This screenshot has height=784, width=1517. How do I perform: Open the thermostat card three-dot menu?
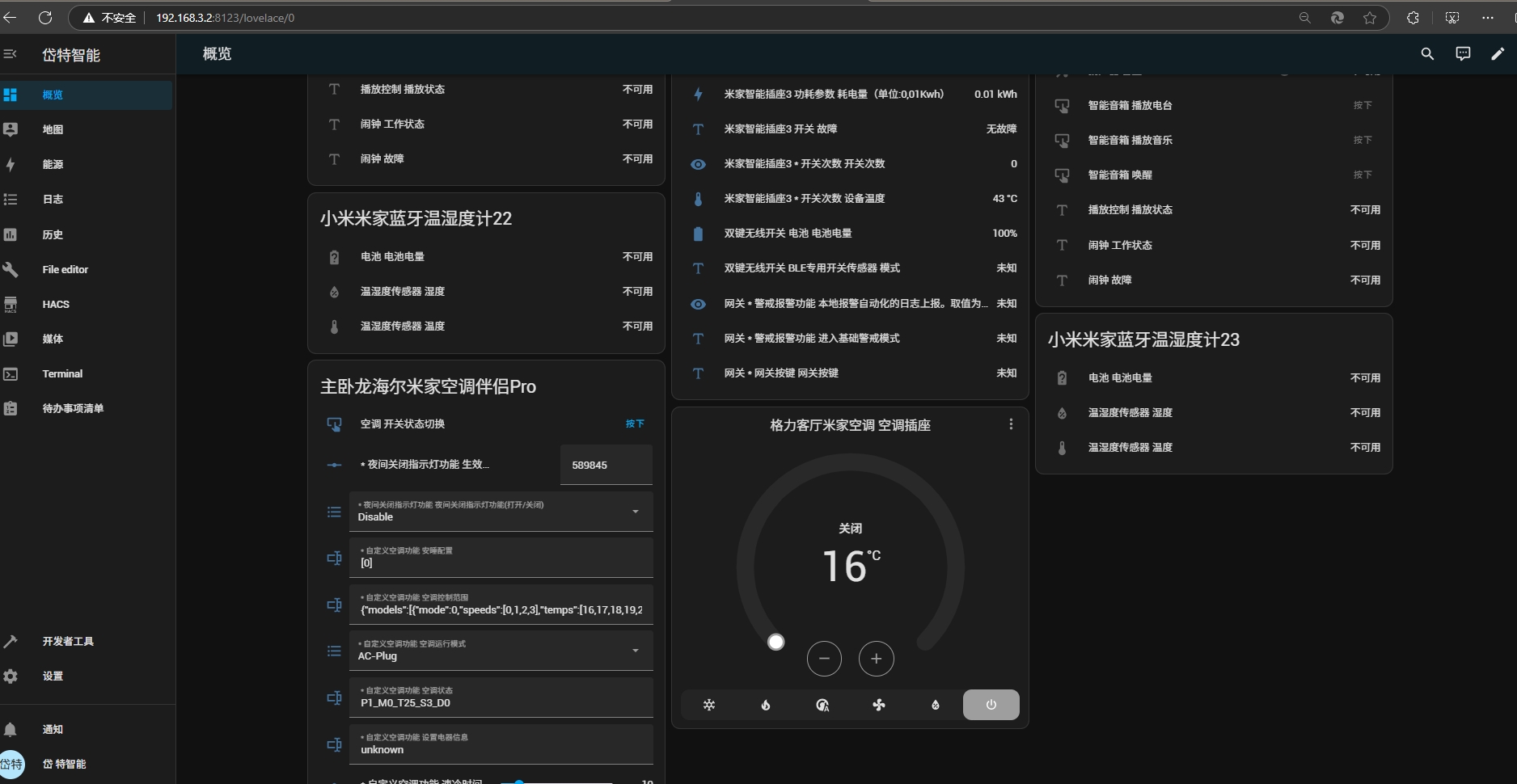click(x=1011, y=424)
